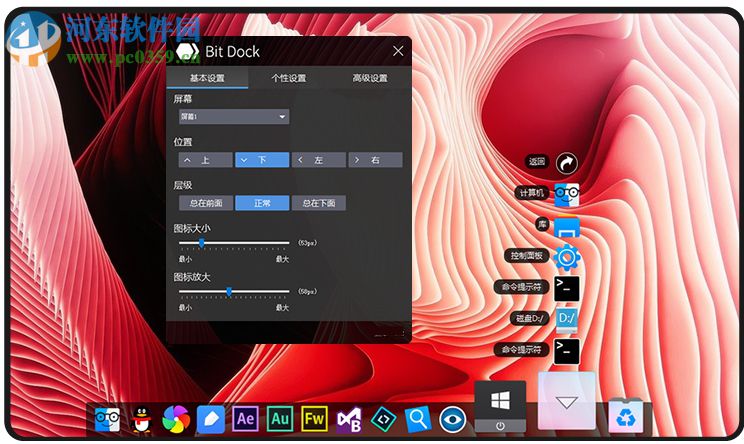Click the 层级 section heading
The image size is (744, 444).
(x=183, y=185)
